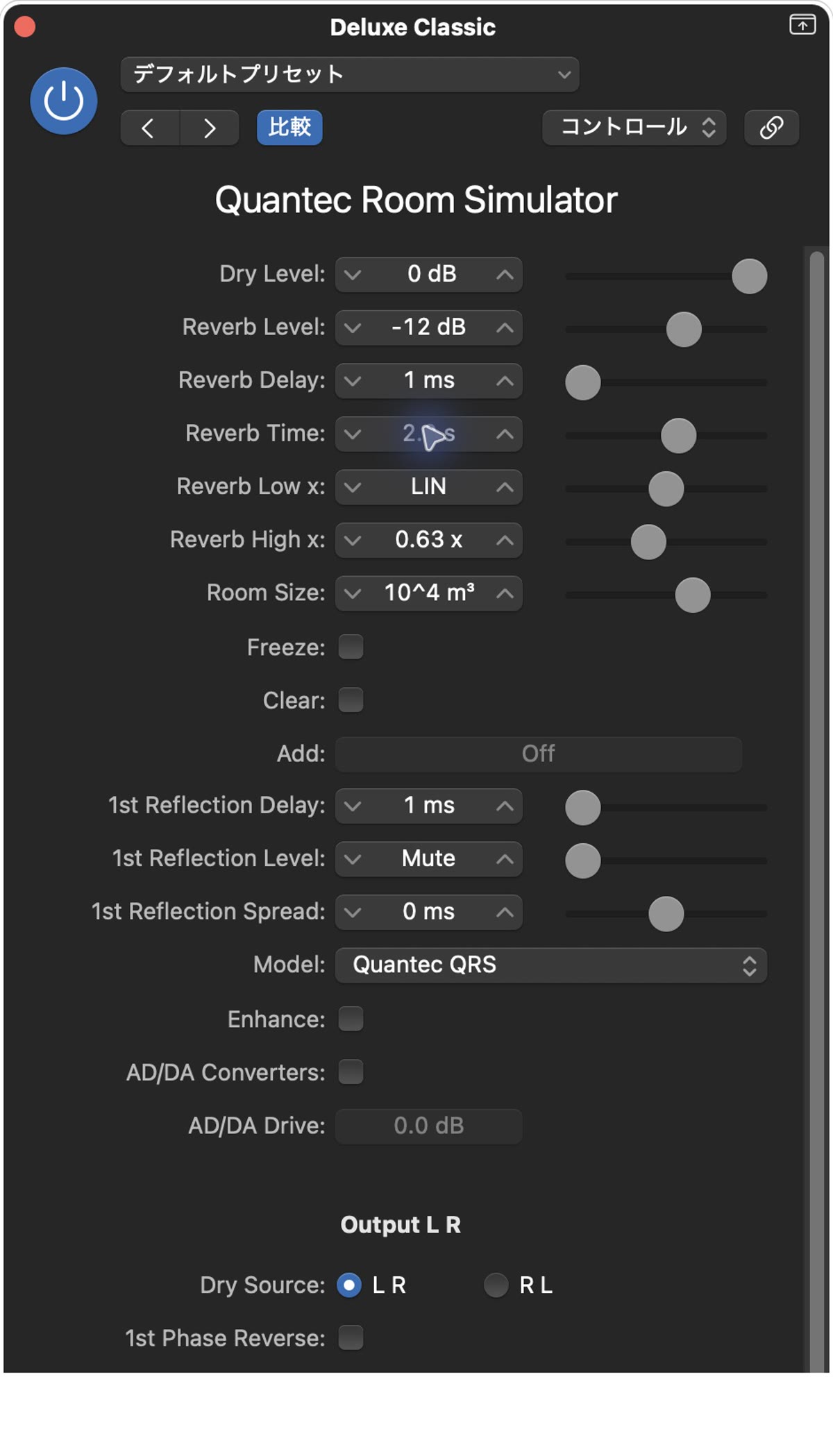Decrease Reverb Delay with down arrow
This screenshot has width=833, height=1456.
[x=353, y=381]
